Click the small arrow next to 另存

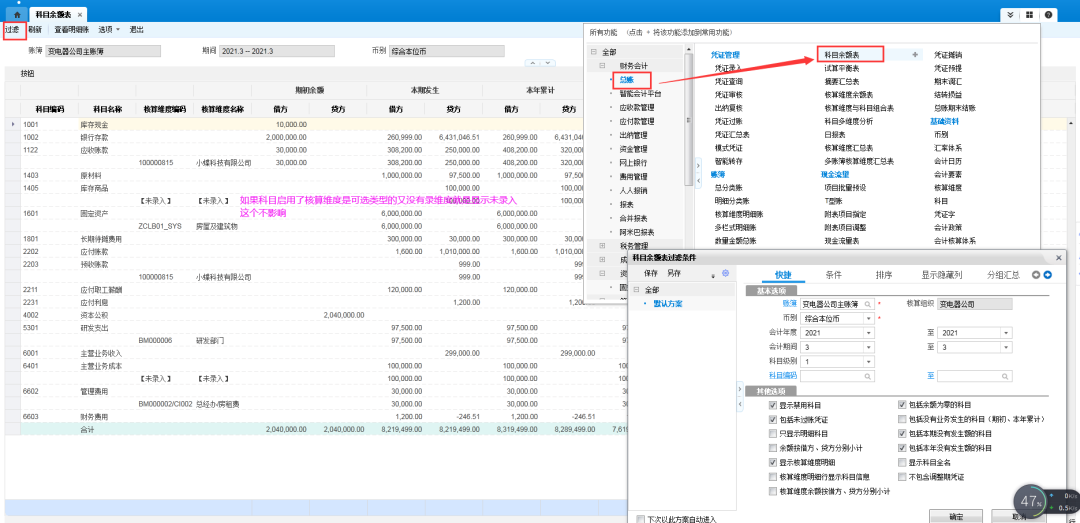point(712,275)
